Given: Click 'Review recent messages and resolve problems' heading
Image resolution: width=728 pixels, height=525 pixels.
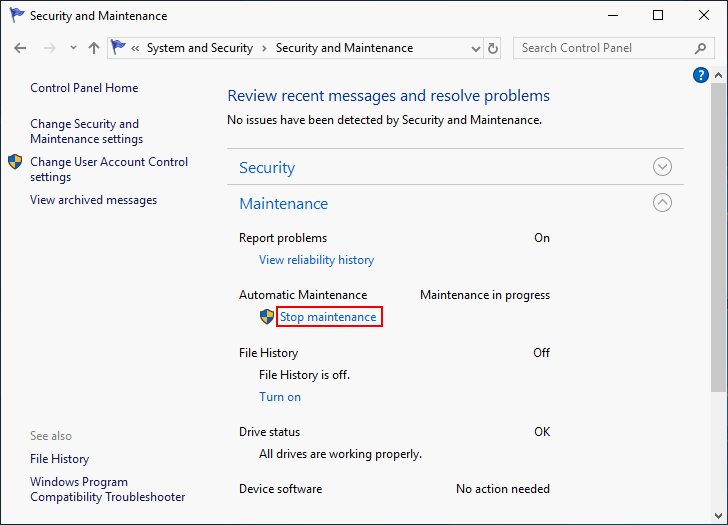Looking at the screenshot, I should coord(389,96).
